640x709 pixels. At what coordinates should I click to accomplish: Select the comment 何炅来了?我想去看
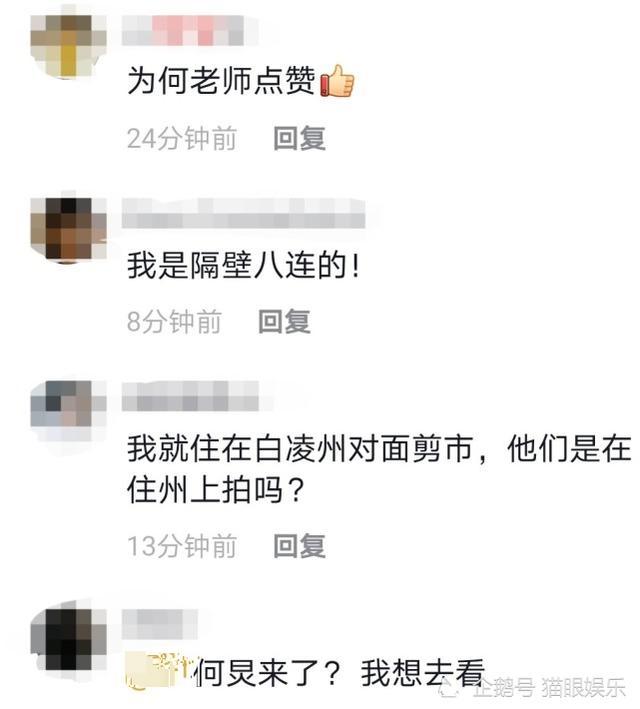(x=340, y=672)
